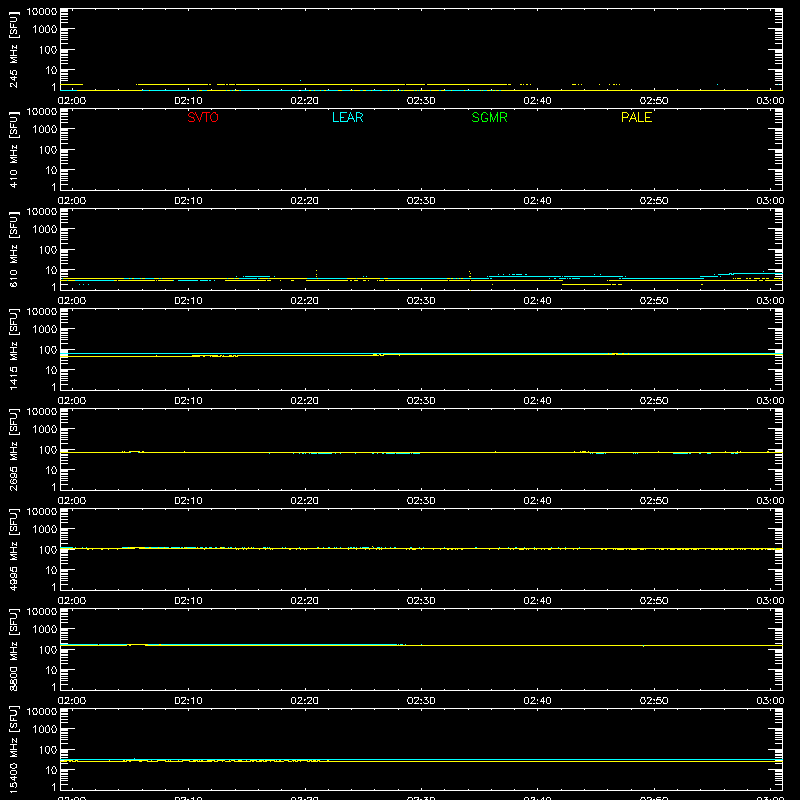Image resolution: width=800 pixels, height=800 pixels.
Task: Click the 100 tick label on the 245 MHz axis
Action: (48, 50)
